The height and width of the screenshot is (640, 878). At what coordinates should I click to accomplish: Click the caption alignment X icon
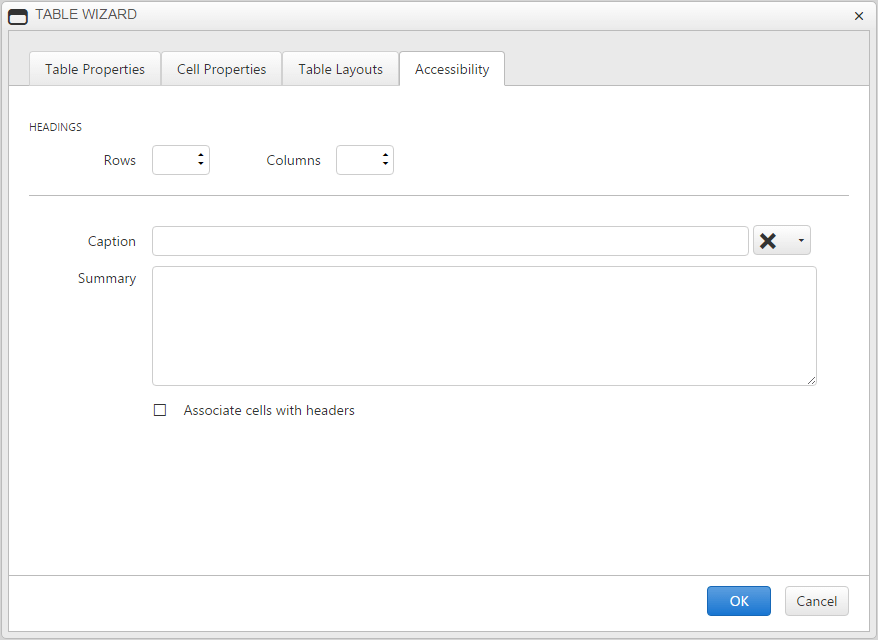[768, 241]
